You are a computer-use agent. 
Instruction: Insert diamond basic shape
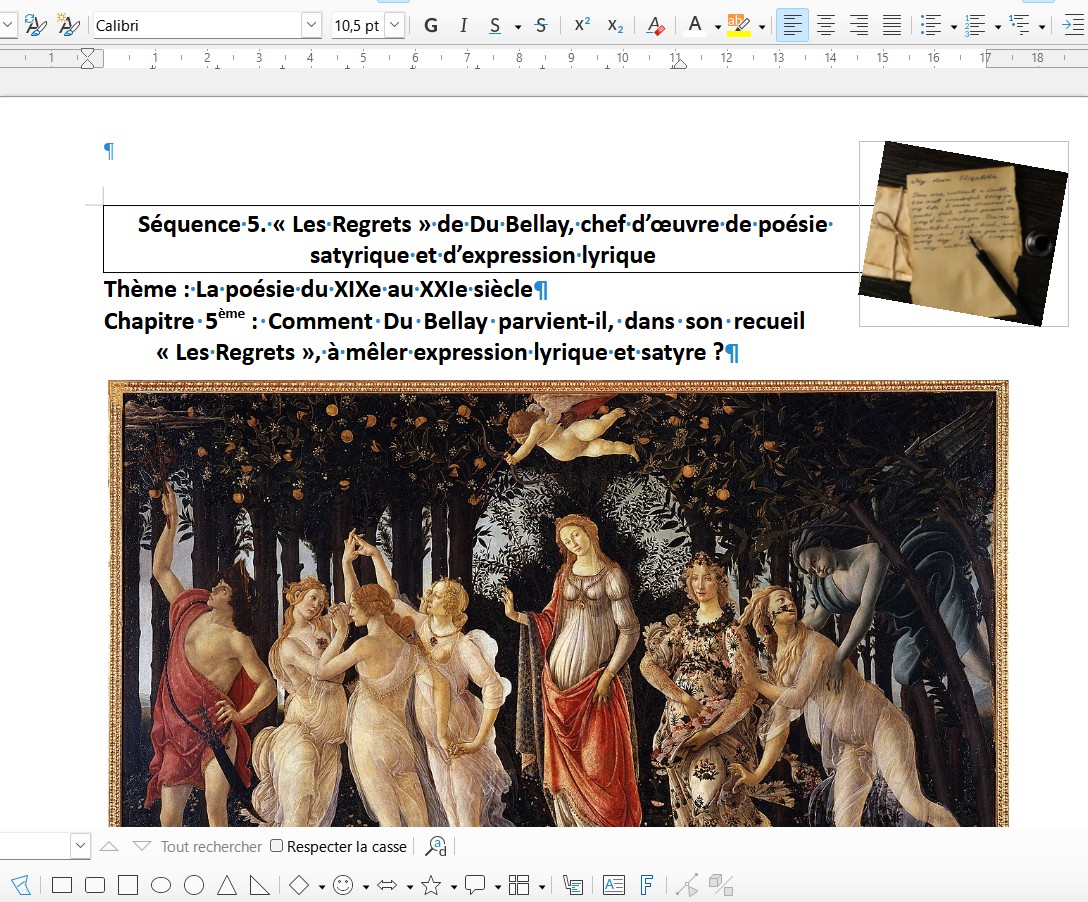point(299,885)
